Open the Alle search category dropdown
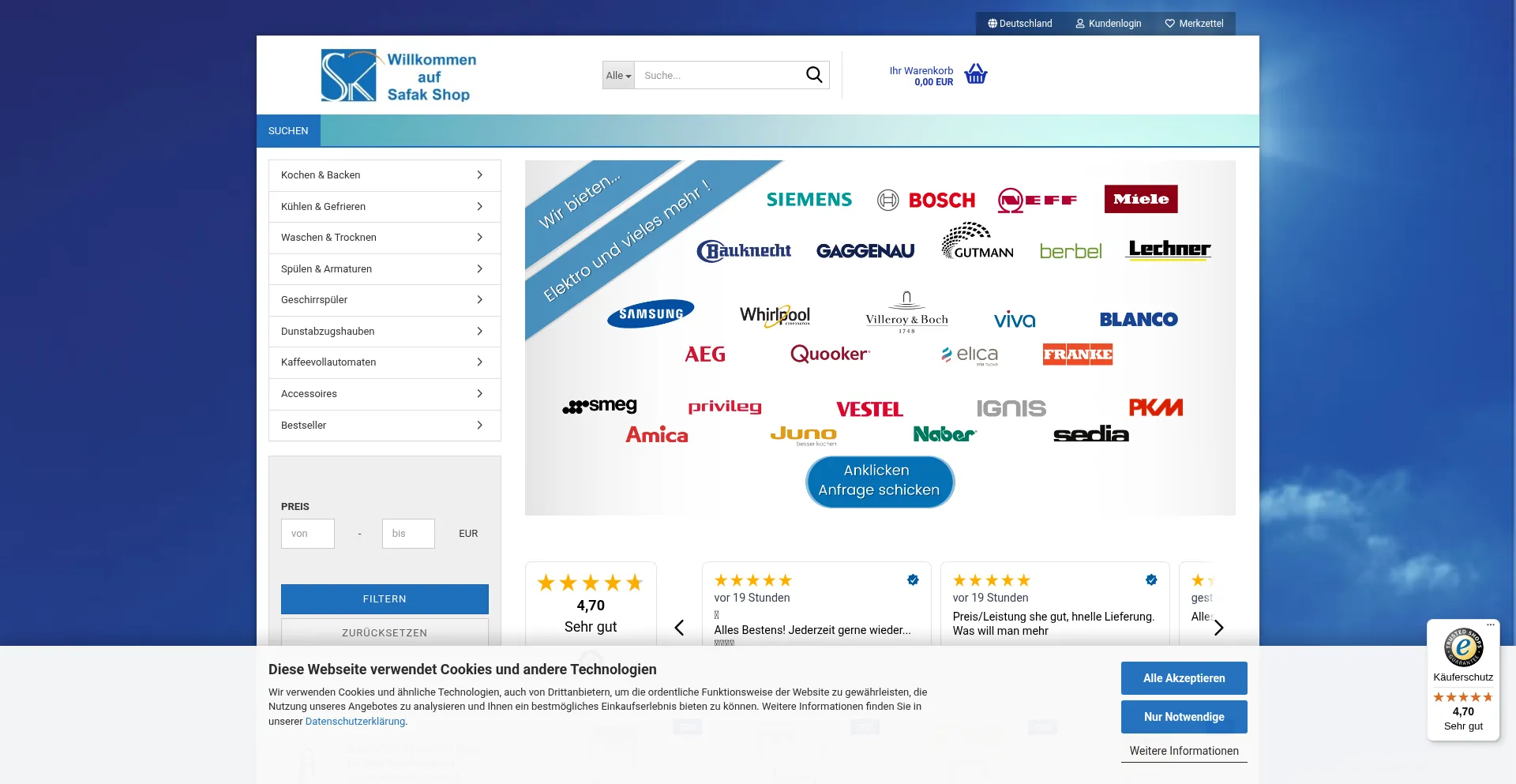The width and height of the screenshot is (1516, 784). [x=618, y=76]
